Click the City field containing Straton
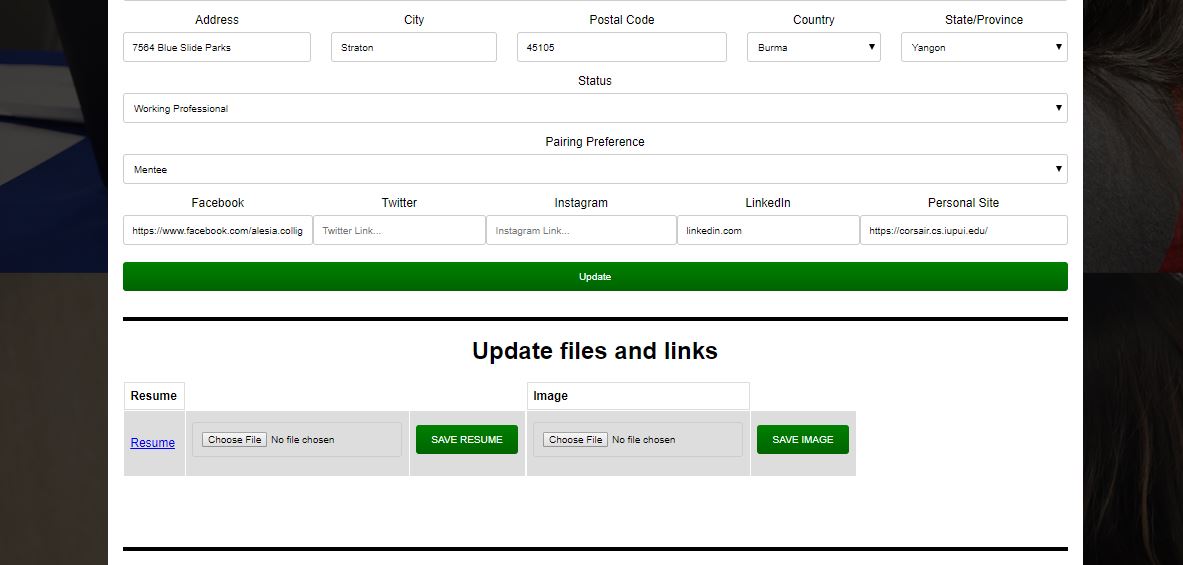This screenshot has width=1183, height=565. pos(413,47)
